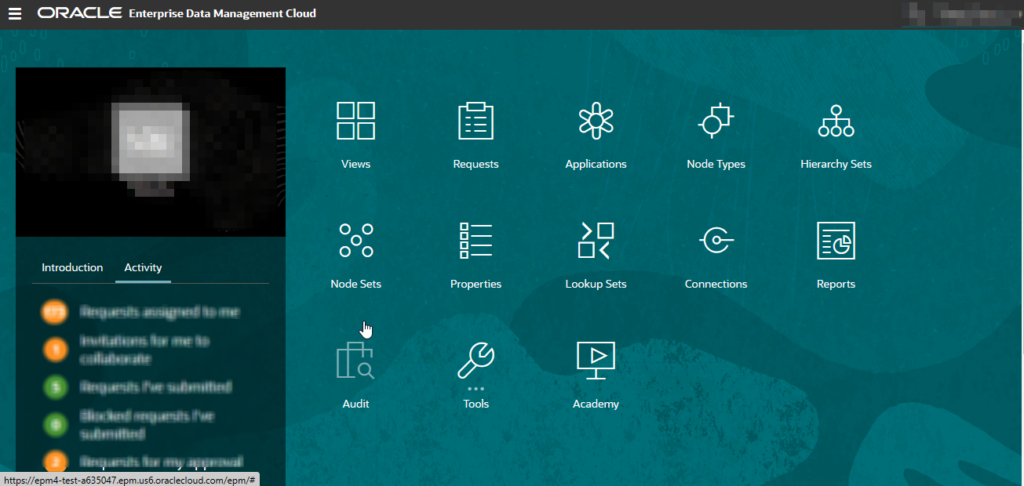Image resolution: width=1024 pixels, height=486 pixels.
Task: Open Requests for my approval link
Action: 161,462
